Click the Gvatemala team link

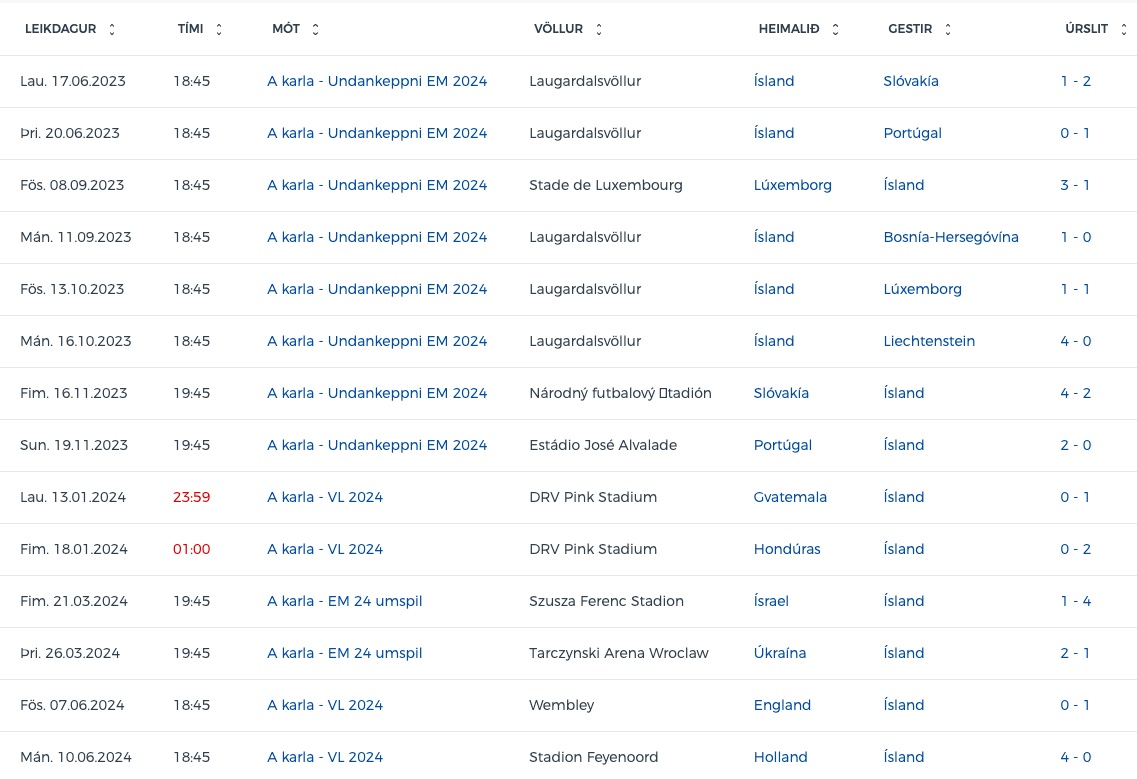tap(790, 497)
